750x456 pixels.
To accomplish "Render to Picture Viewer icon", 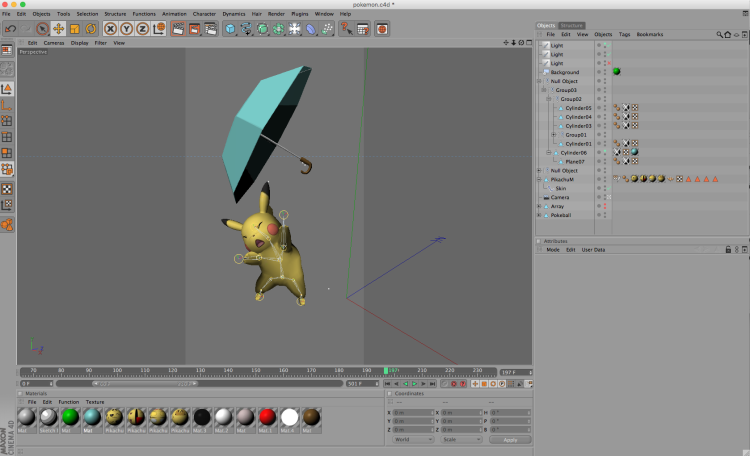I will point(194,29).
